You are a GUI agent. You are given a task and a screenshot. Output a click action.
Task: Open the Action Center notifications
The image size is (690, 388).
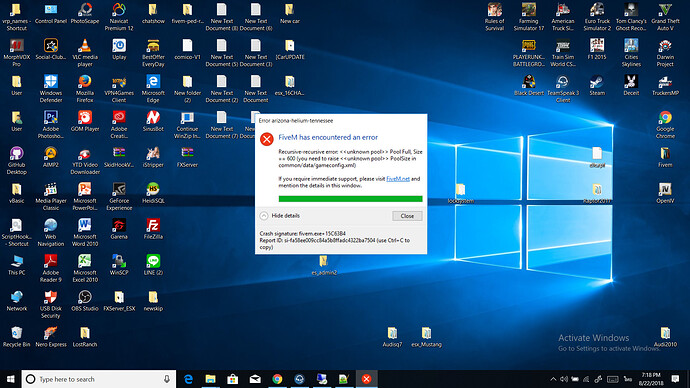coord(675,379)
